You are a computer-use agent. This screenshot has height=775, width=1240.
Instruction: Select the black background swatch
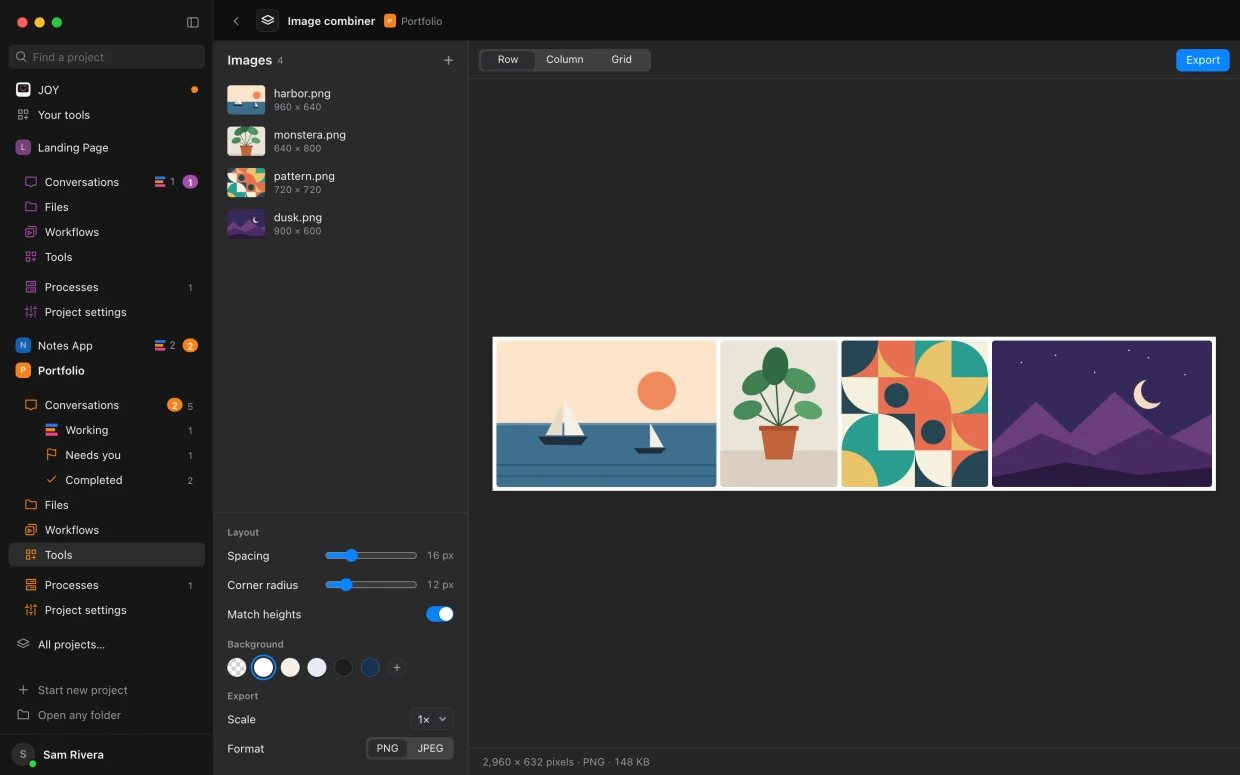coord(343,667)
